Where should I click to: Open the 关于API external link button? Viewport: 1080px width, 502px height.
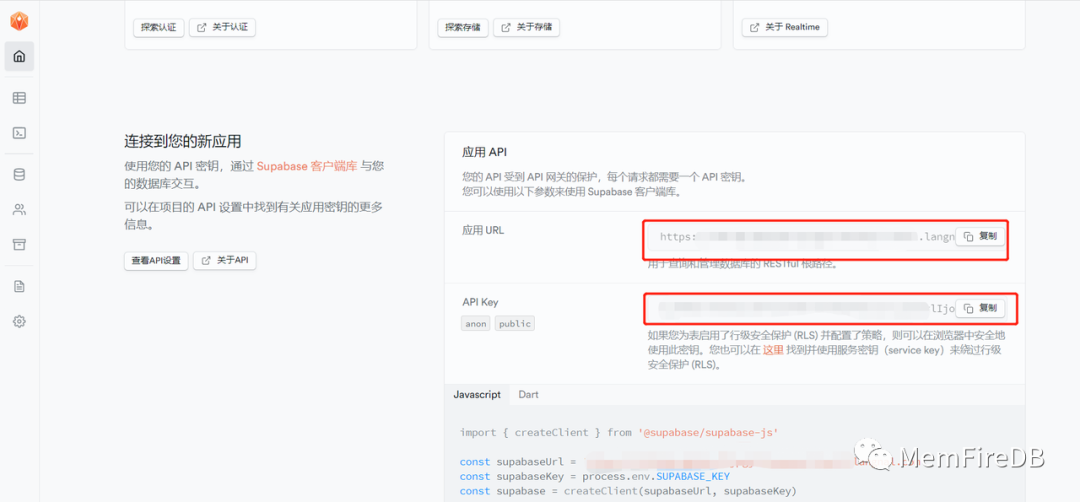tap(225, 260)
